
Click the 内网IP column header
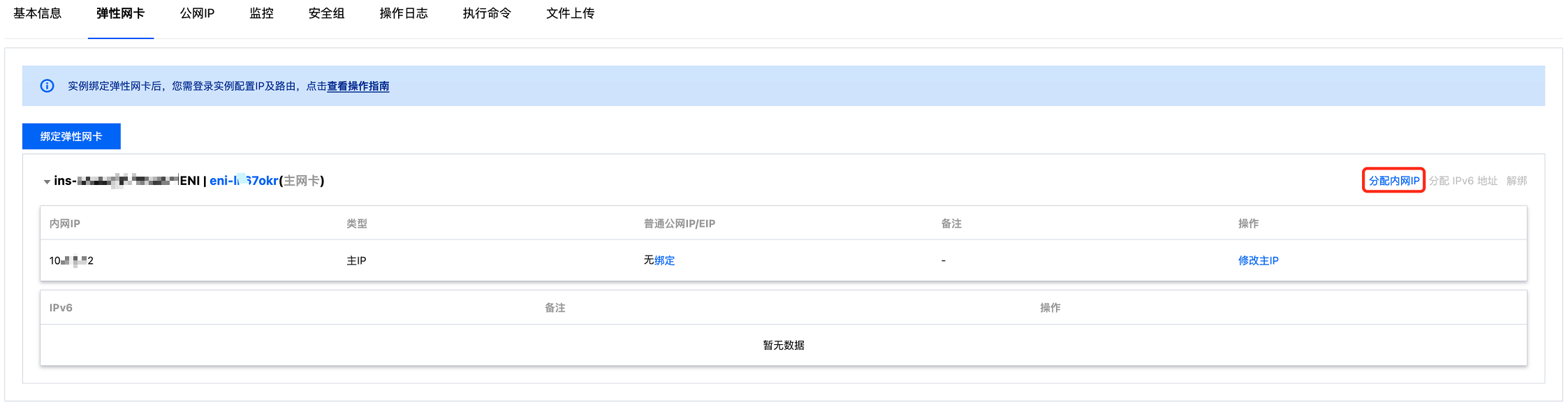[64, 223]
